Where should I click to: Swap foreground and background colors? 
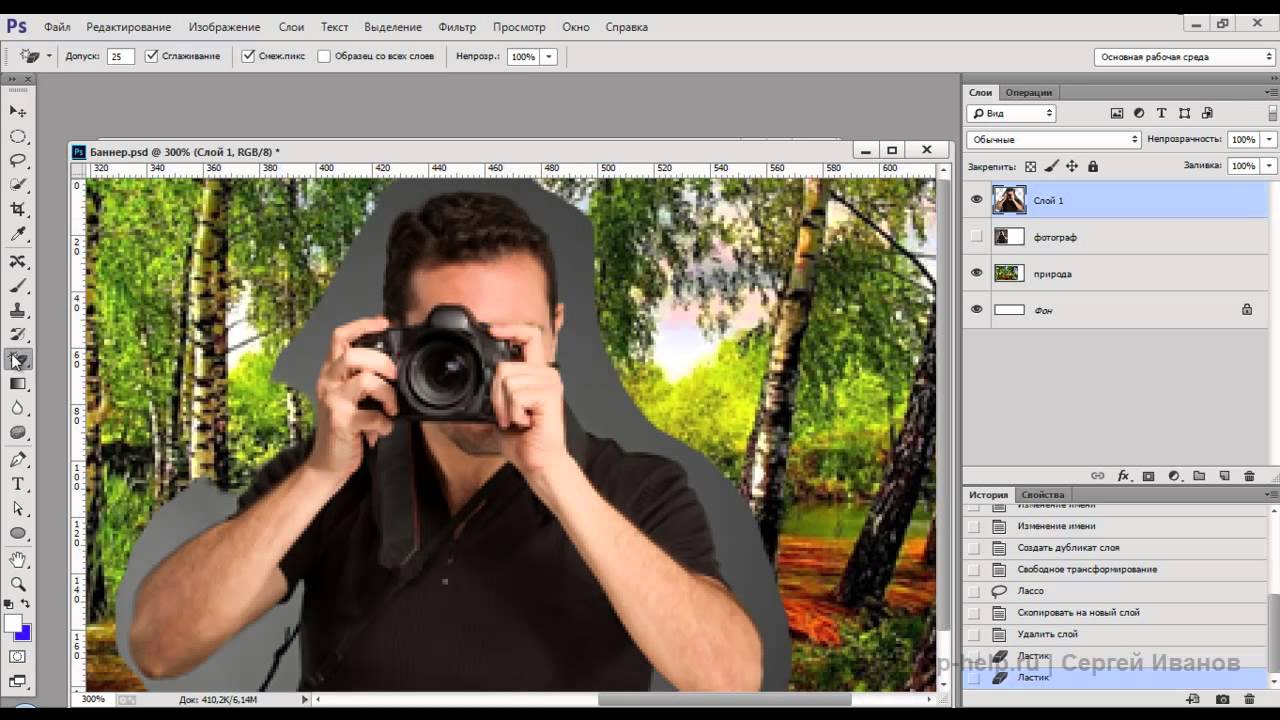26,604
